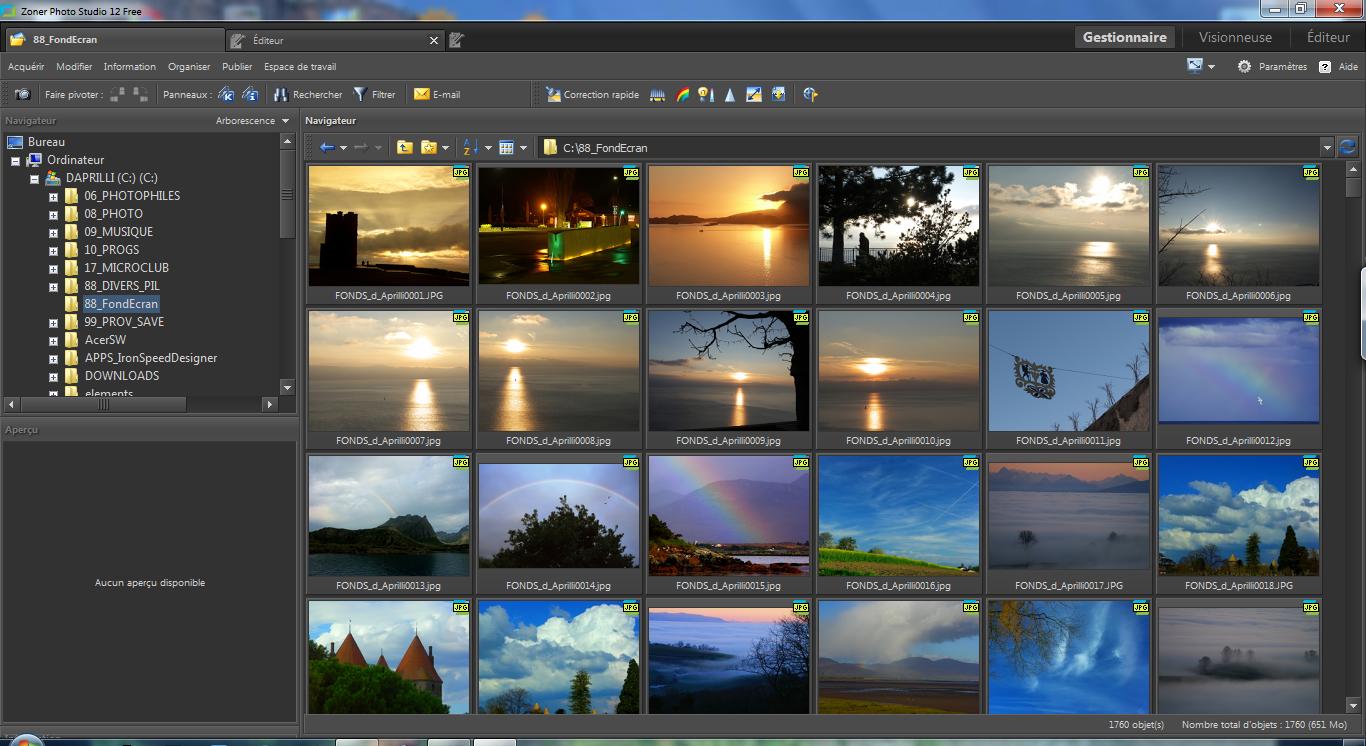Open the Arborescence dropdown

(x=252, y=121)
